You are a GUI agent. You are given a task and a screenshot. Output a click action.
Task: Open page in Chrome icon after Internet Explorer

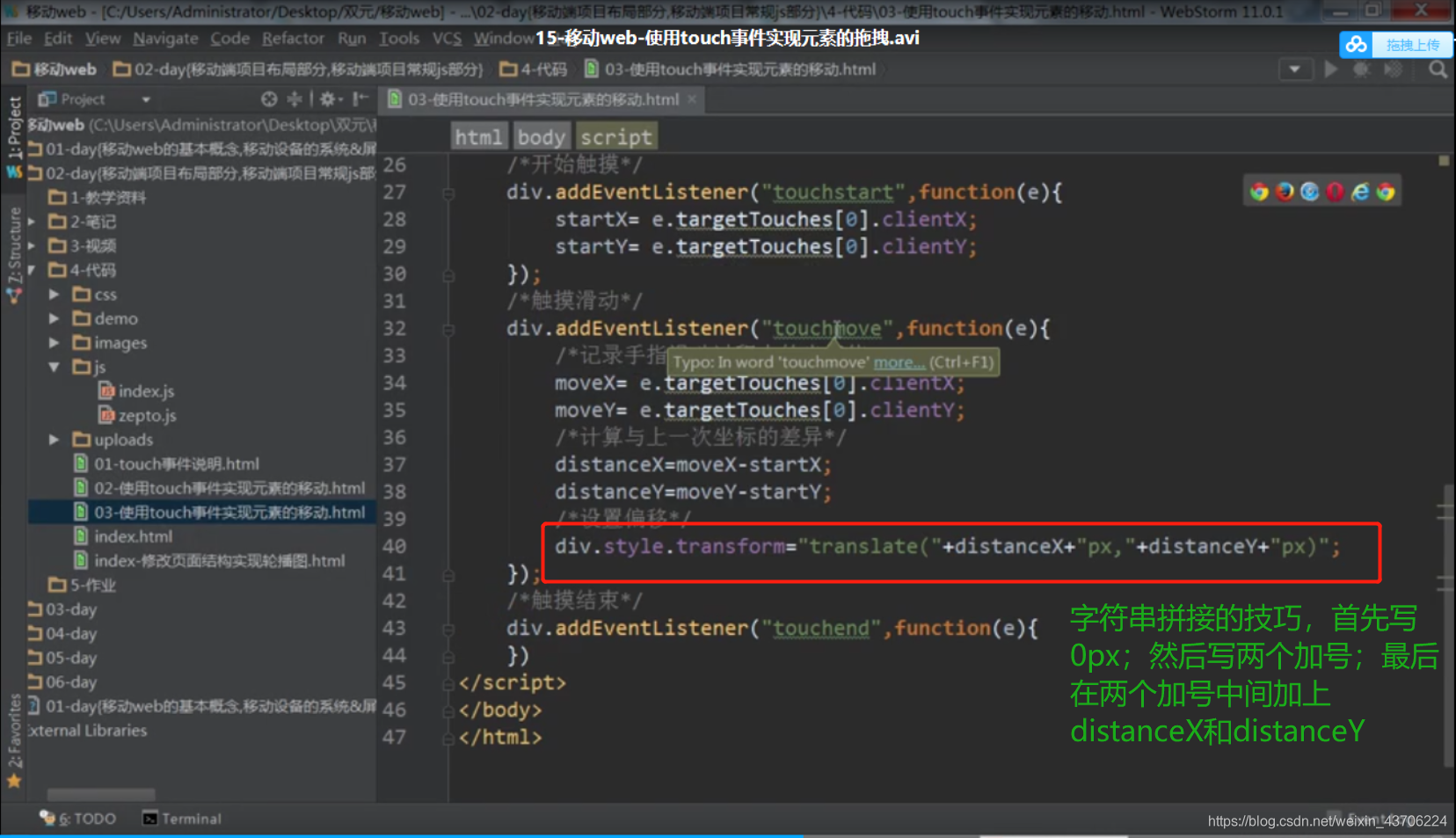[1386, 192]
